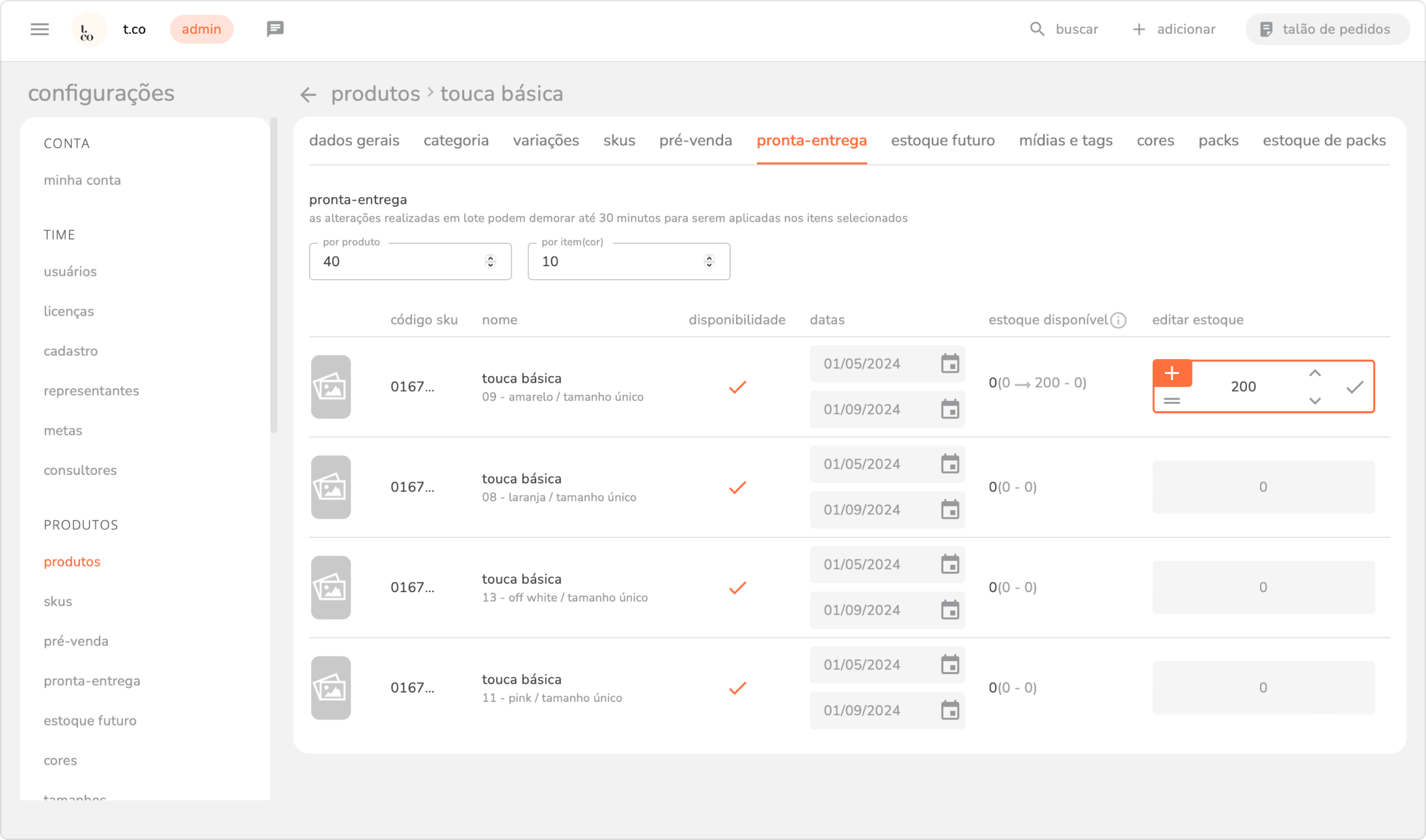Click the talão de pedidos button
The width and height of the screenshot is (1426, 840).
coord(1326,29)
